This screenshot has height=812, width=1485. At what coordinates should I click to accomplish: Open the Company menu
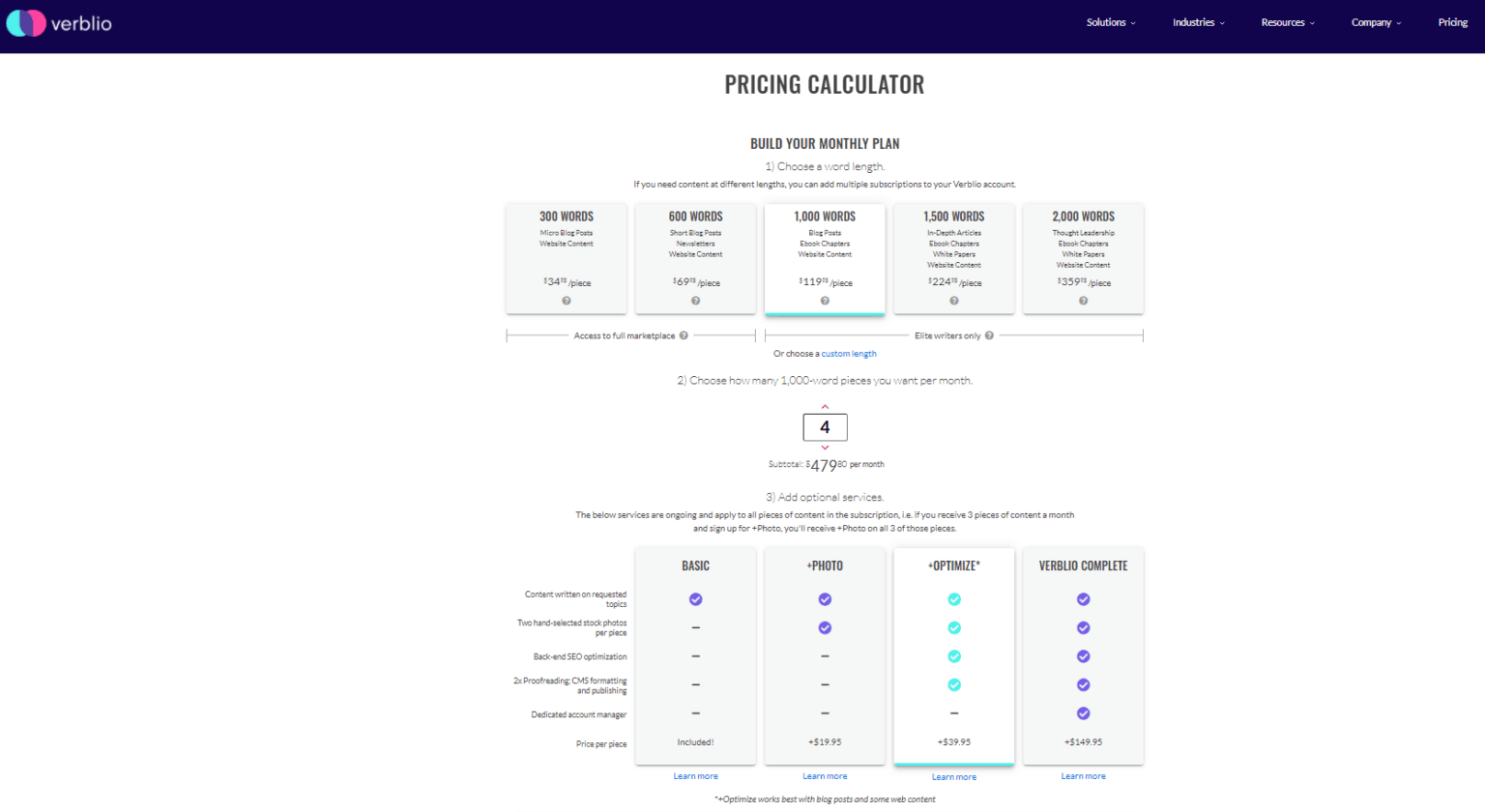pyautogui.click(x=1376, y=22)
